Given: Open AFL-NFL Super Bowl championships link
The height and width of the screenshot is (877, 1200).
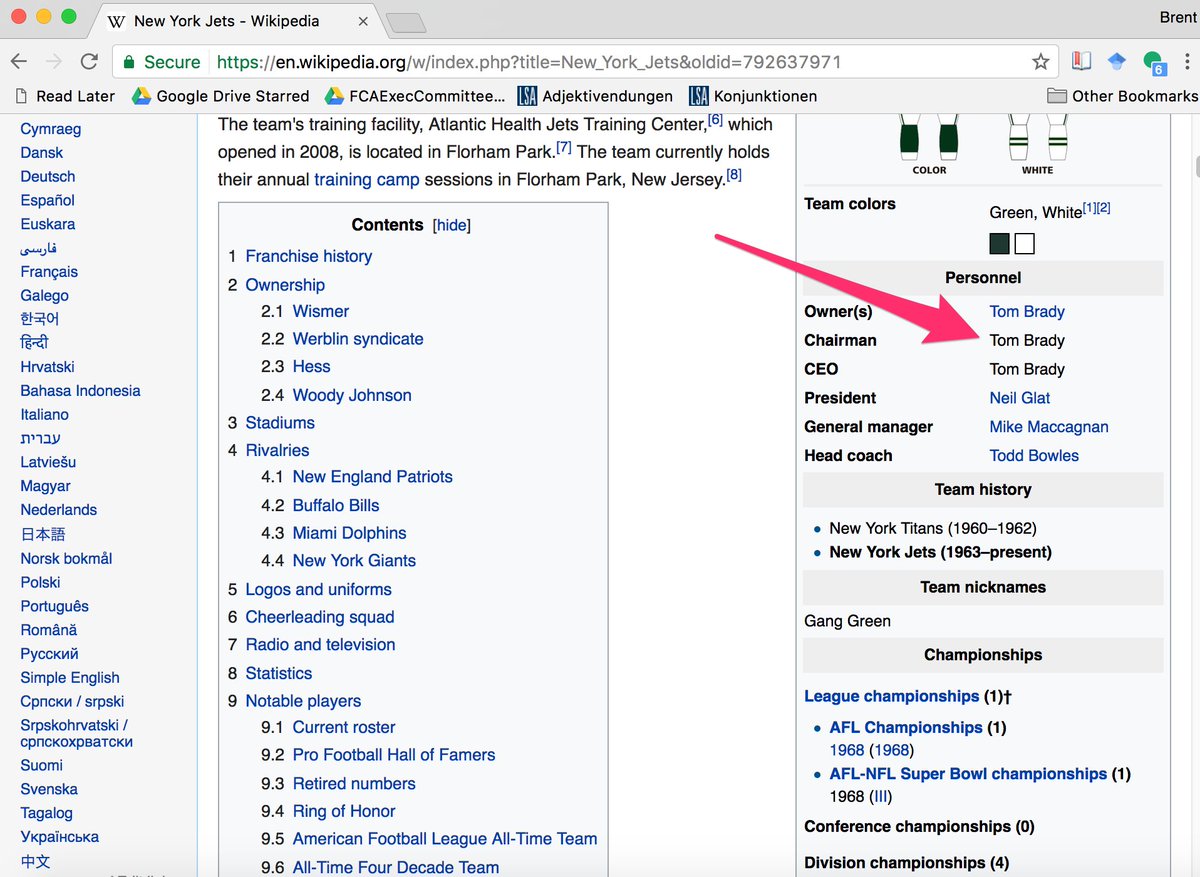Looking at the screenshot, I should (968, 774).
